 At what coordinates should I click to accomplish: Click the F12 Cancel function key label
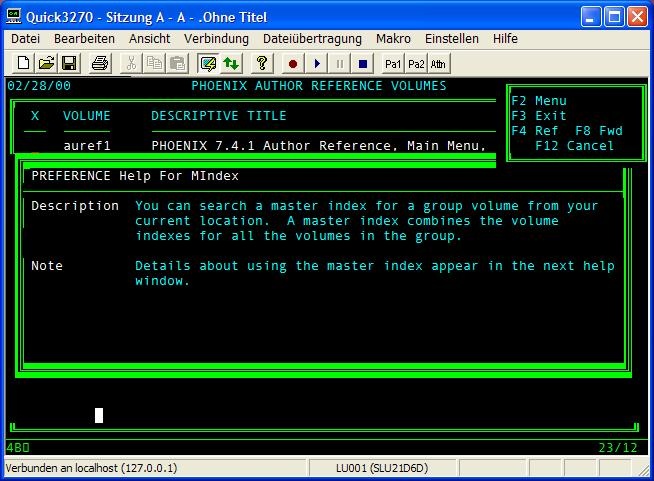tap(574, 146)
